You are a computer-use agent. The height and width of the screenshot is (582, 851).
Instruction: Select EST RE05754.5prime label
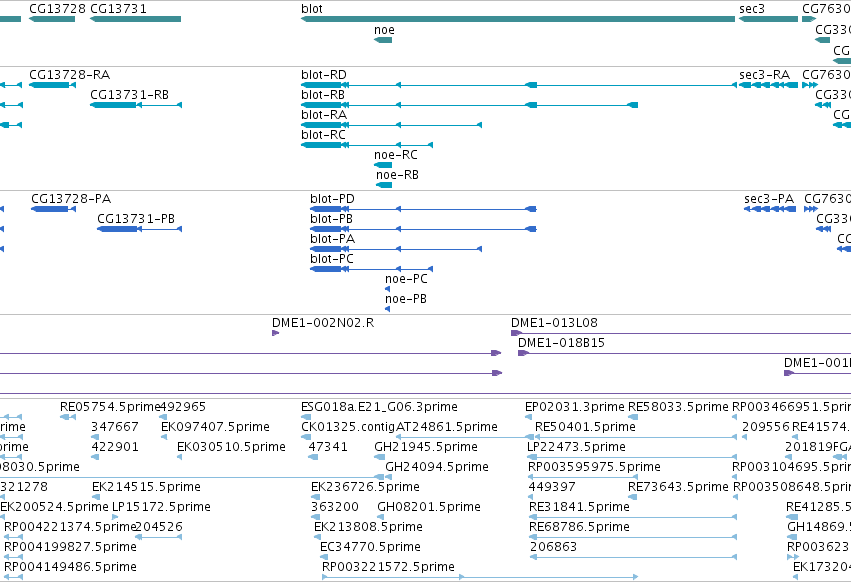110,407
